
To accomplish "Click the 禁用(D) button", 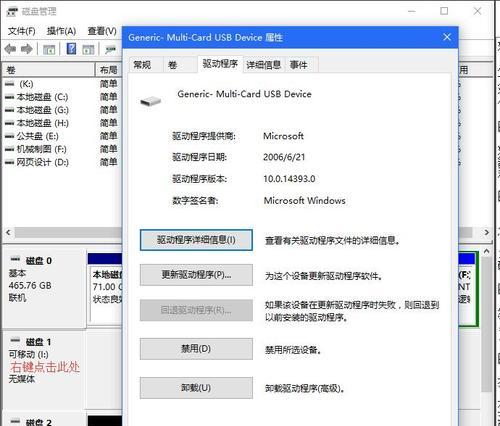I will click(196, 349).
